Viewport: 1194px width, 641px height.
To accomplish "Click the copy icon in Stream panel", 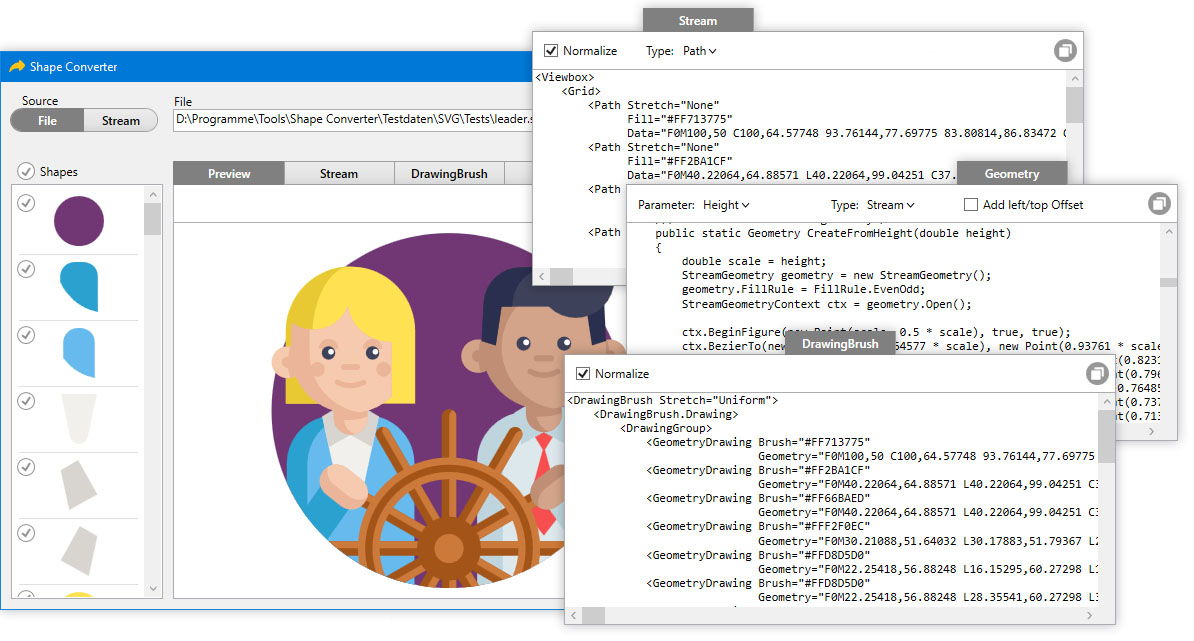I will point(1065,51).
